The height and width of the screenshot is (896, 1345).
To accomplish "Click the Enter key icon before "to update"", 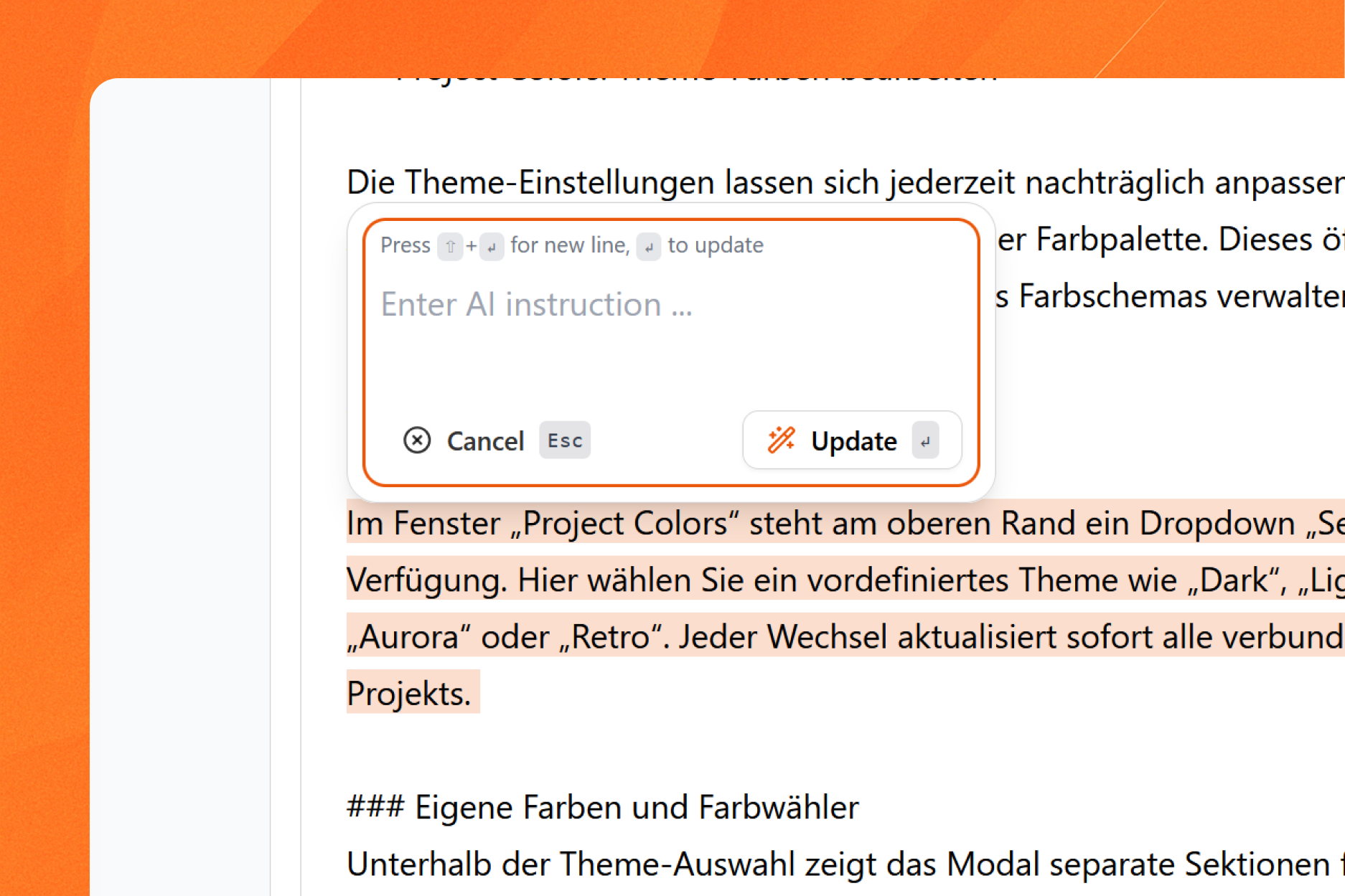I will pos(648,247).
